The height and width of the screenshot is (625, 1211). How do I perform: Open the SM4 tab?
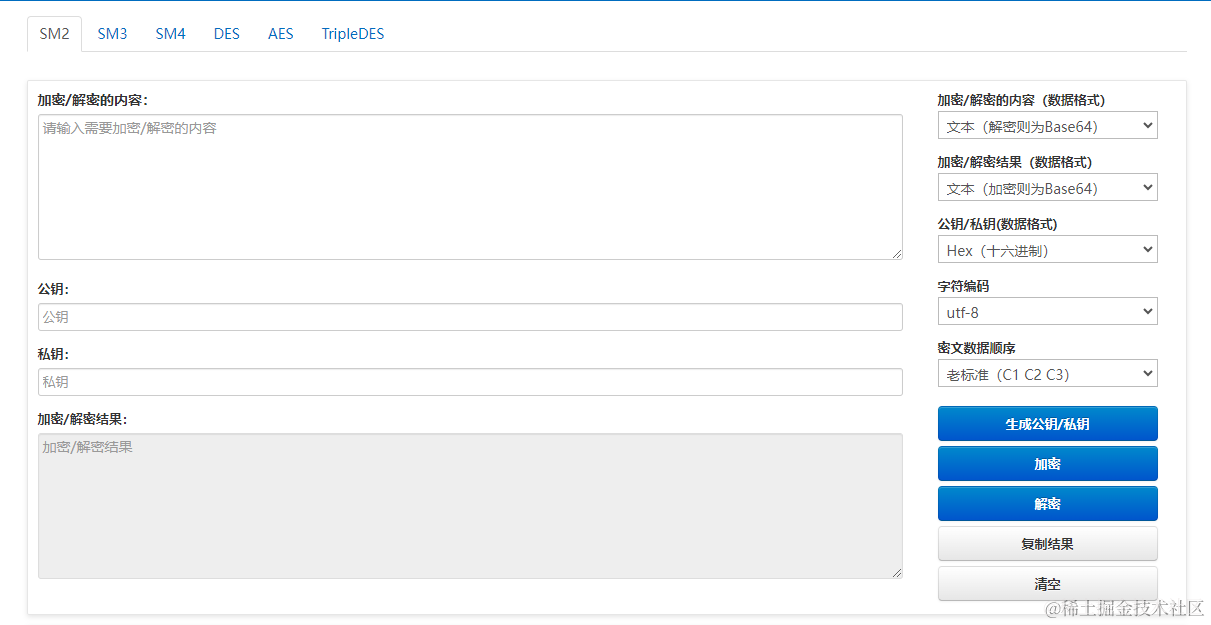coord(170,34)
